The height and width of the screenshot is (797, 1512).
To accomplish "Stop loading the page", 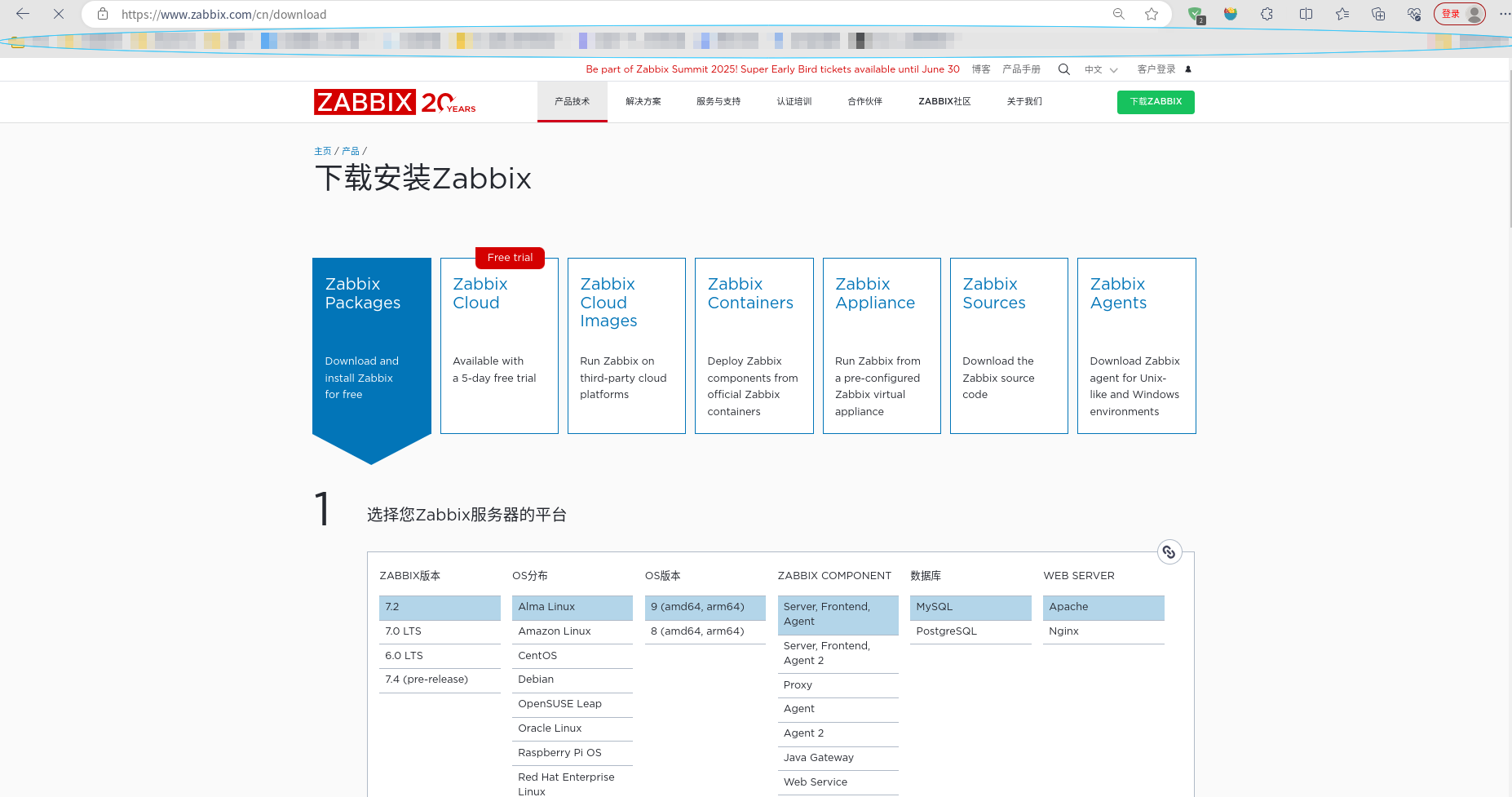I will 59,14.
